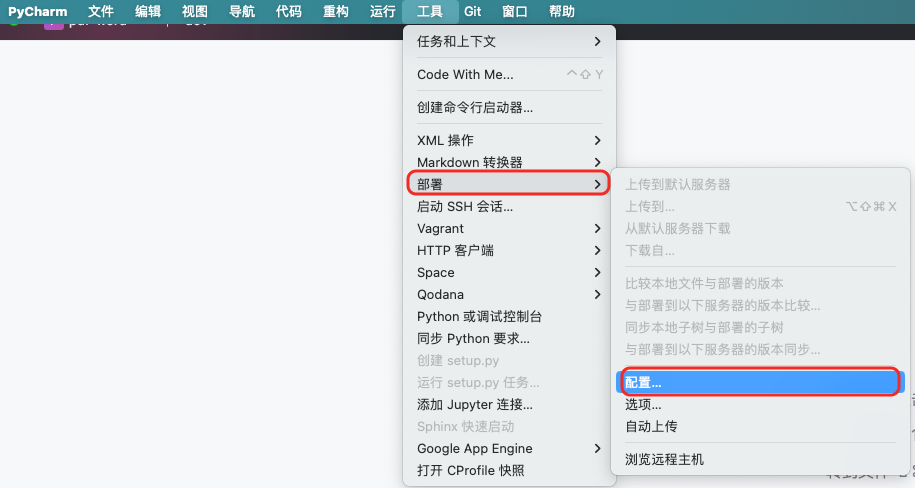
Task: Open the PyCharm application menu
Action: [37, 11]
